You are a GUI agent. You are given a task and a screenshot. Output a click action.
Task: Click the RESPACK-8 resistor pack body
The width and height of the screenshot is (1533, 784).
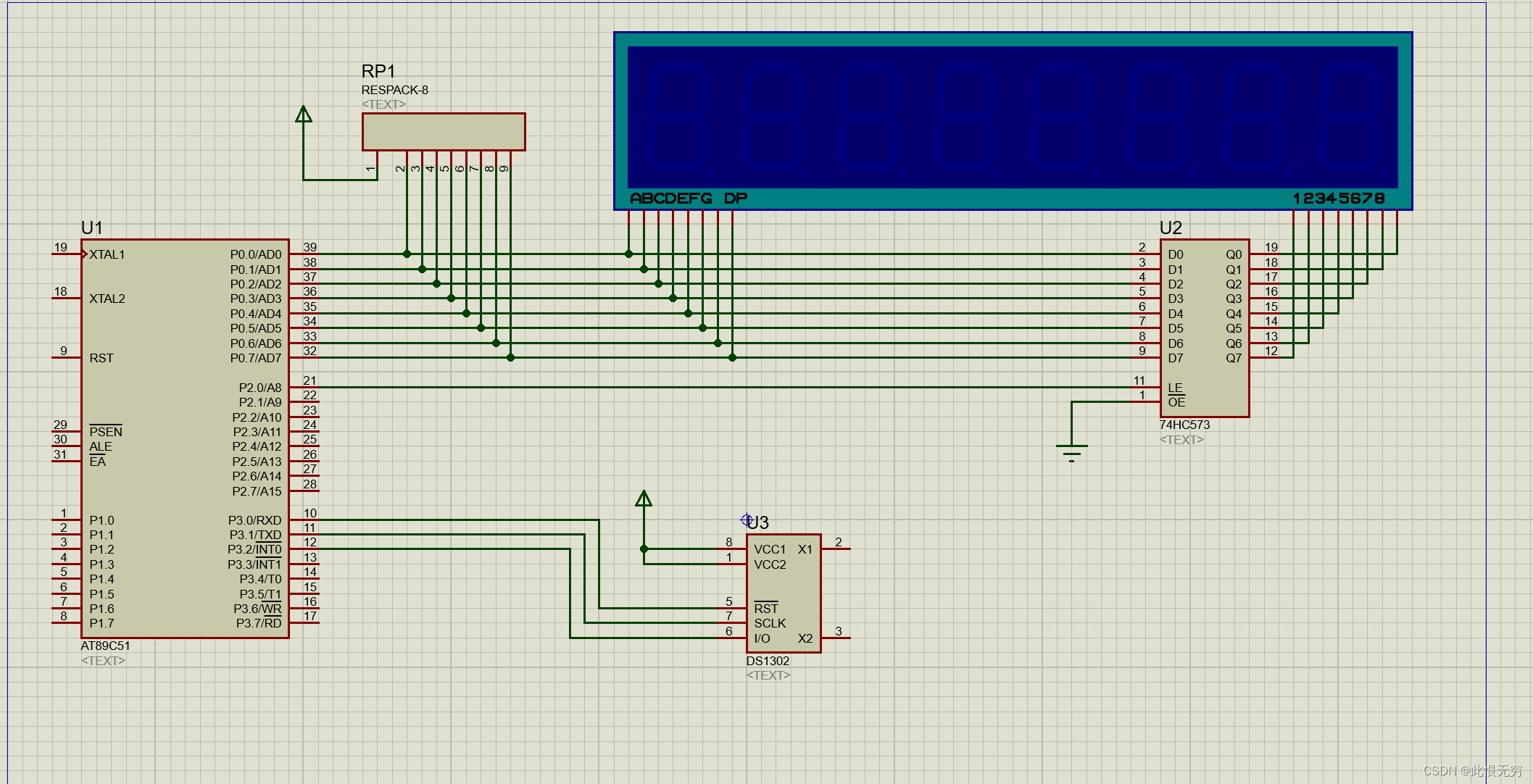click(444, 132)
